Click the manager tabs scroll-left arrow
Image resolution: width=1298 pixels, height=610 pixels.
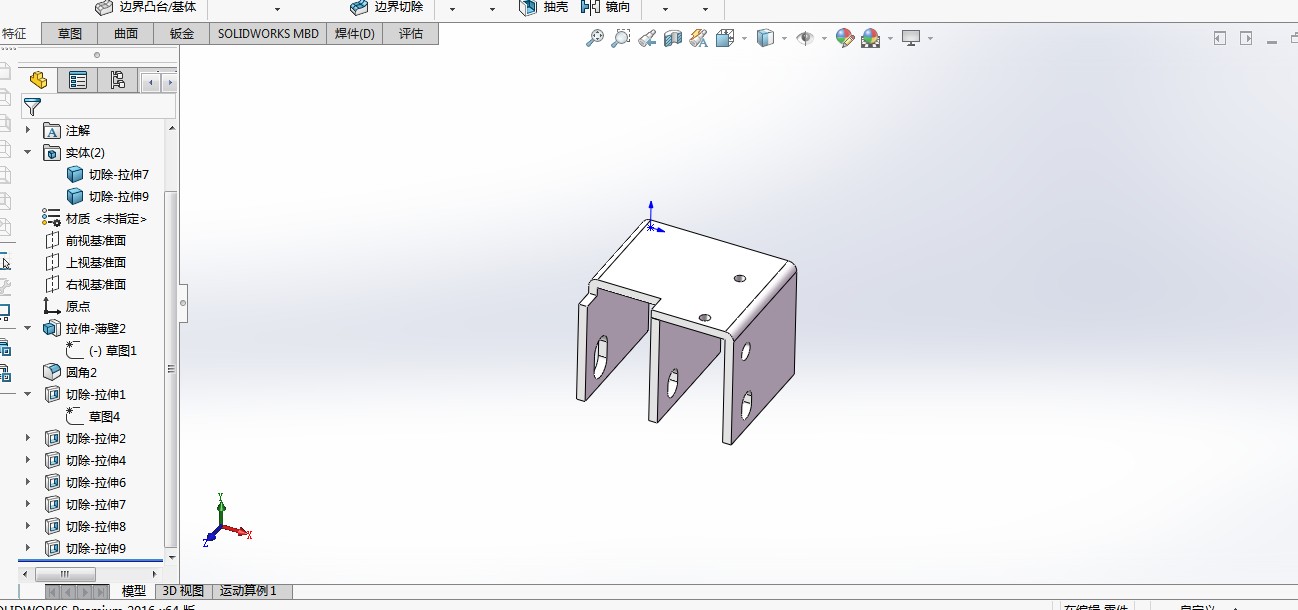click(x=151, y=81)
